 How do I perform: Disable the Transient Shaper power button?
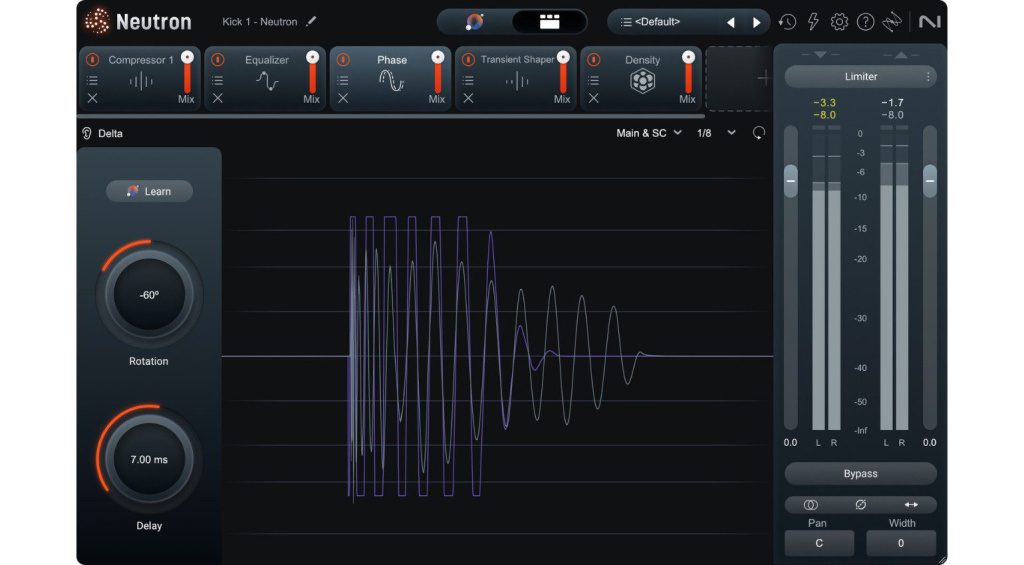click(468, 59)
